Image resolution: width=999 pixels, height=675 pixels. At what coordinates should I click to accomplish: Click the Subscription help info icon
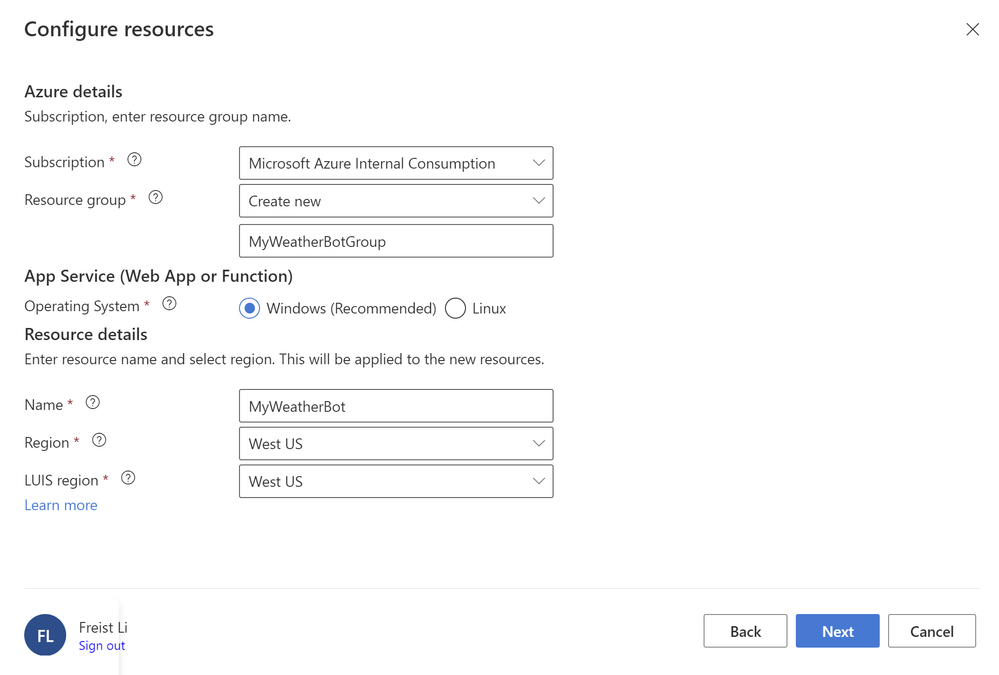coord(134,160)
